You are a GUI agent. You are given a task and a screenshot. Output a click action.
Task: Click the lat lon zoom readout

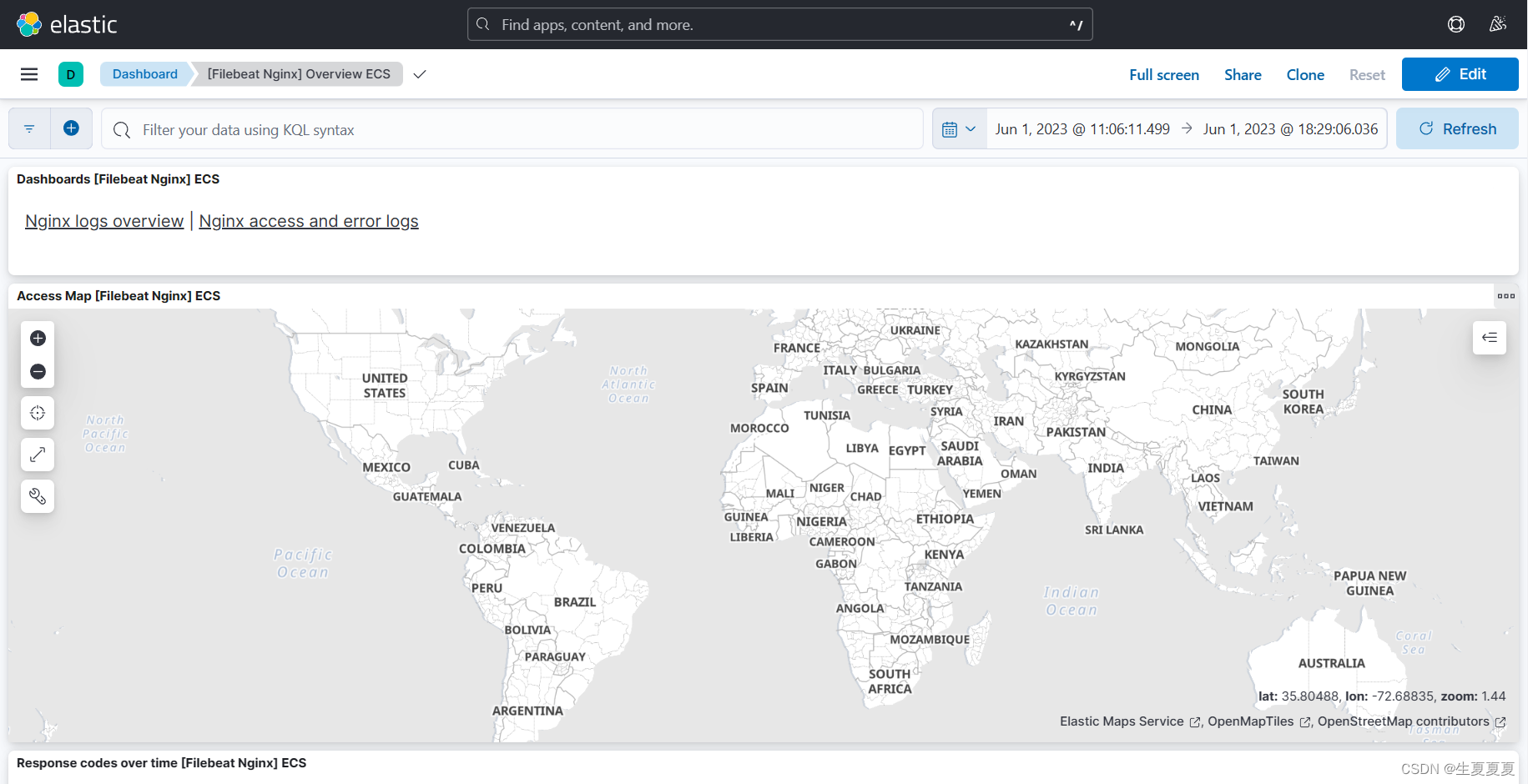tap(1382, 696)
